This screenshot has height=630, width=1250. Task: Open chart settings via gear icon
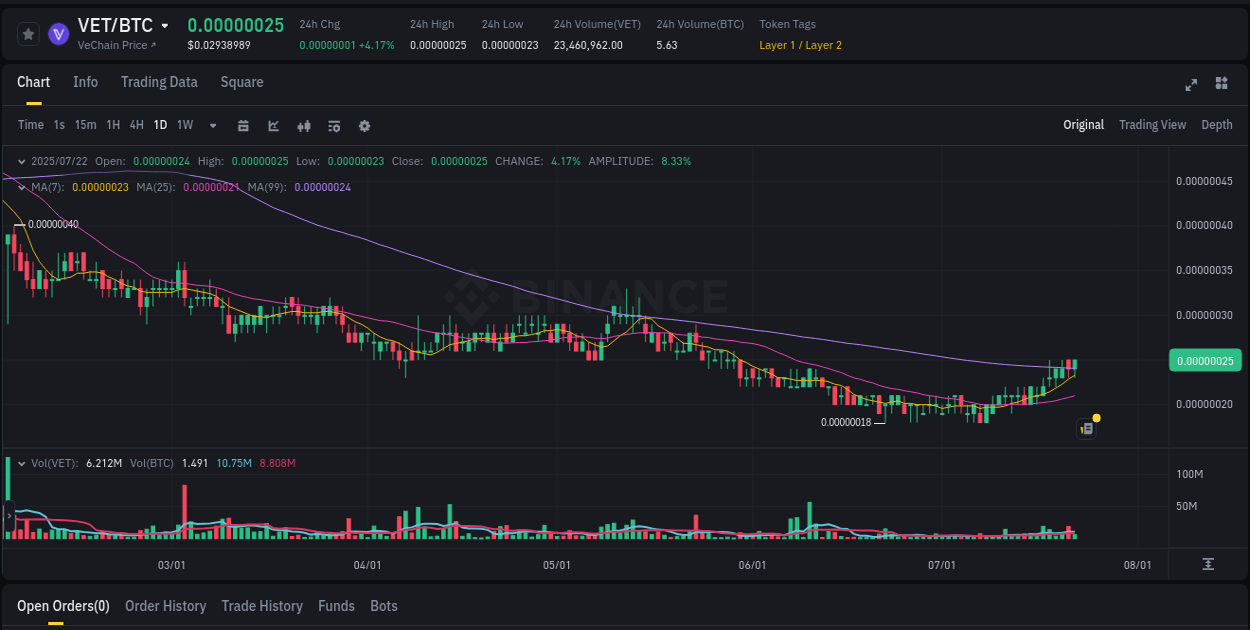click(364, 125)
